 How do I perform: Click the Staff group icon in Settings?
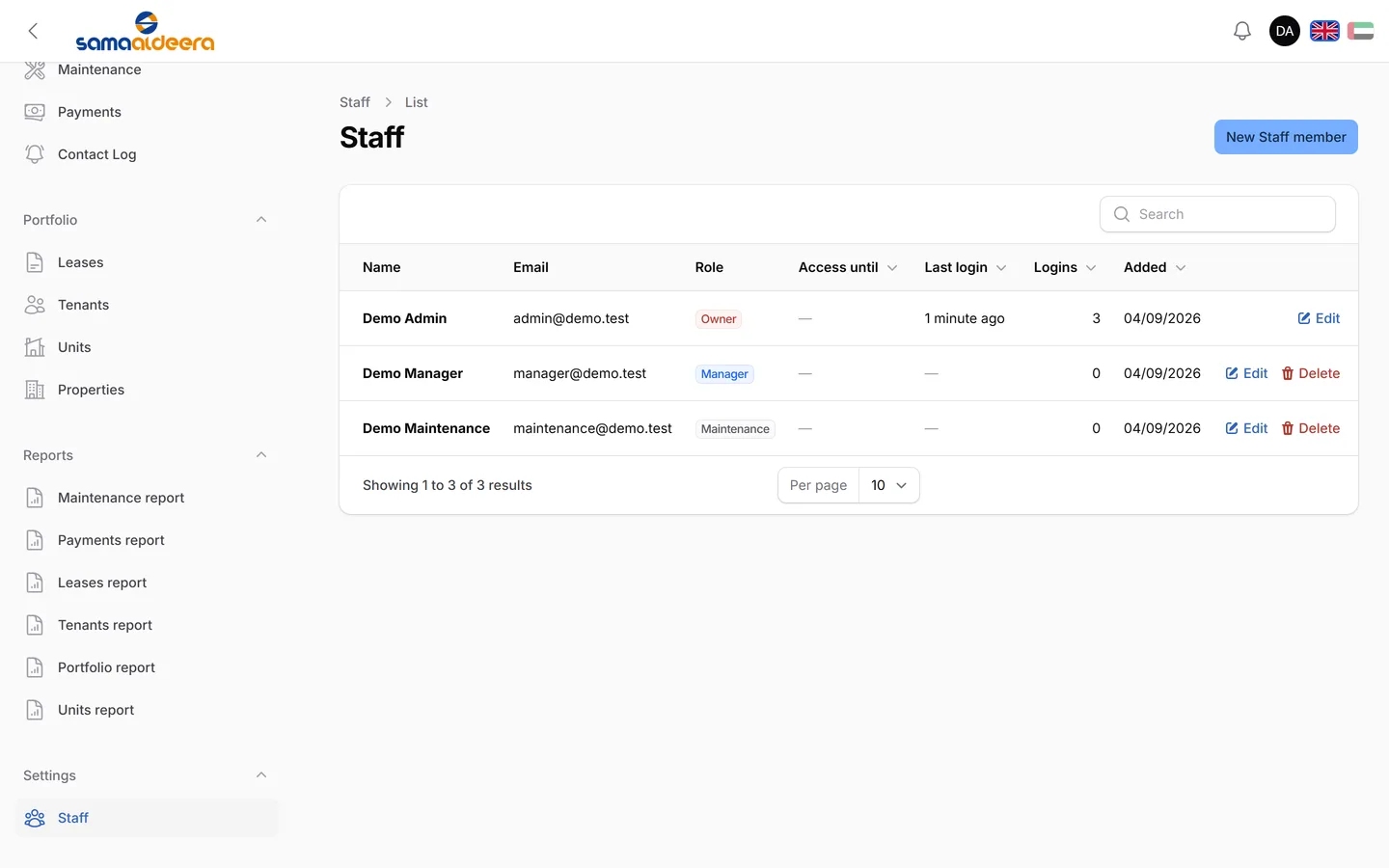click(x=35, y=818)
